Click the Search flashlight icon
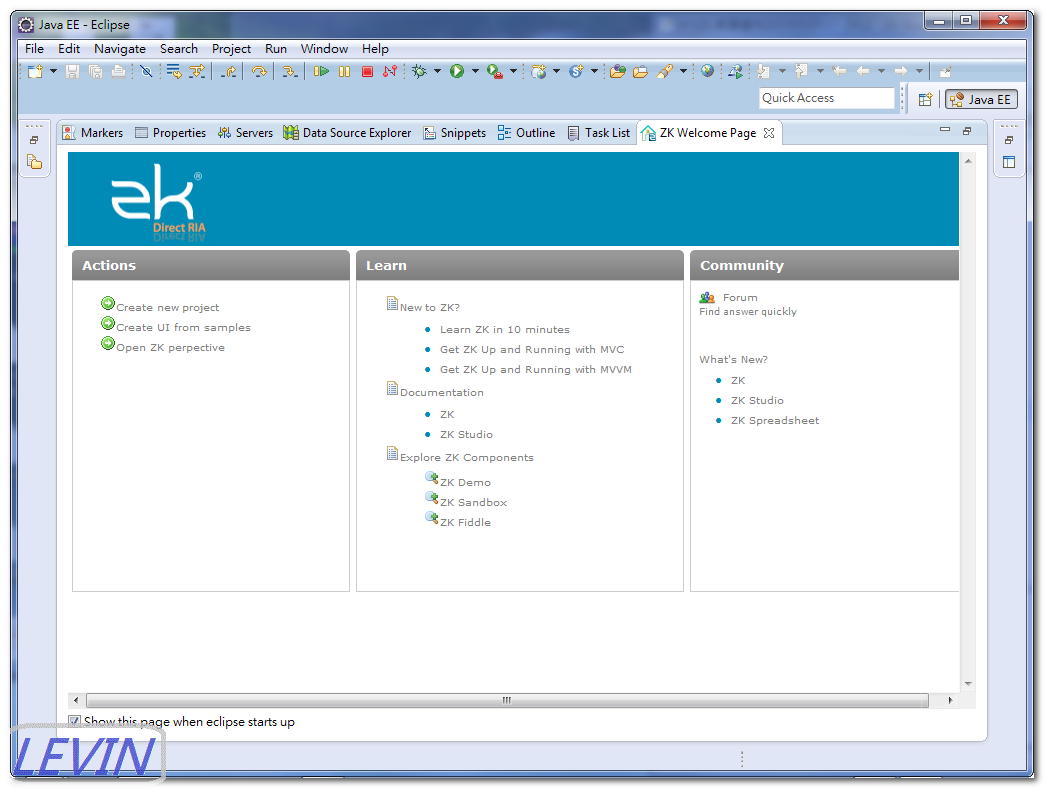The height and width of the screenshot is (789, 1045). click(664, 71)
